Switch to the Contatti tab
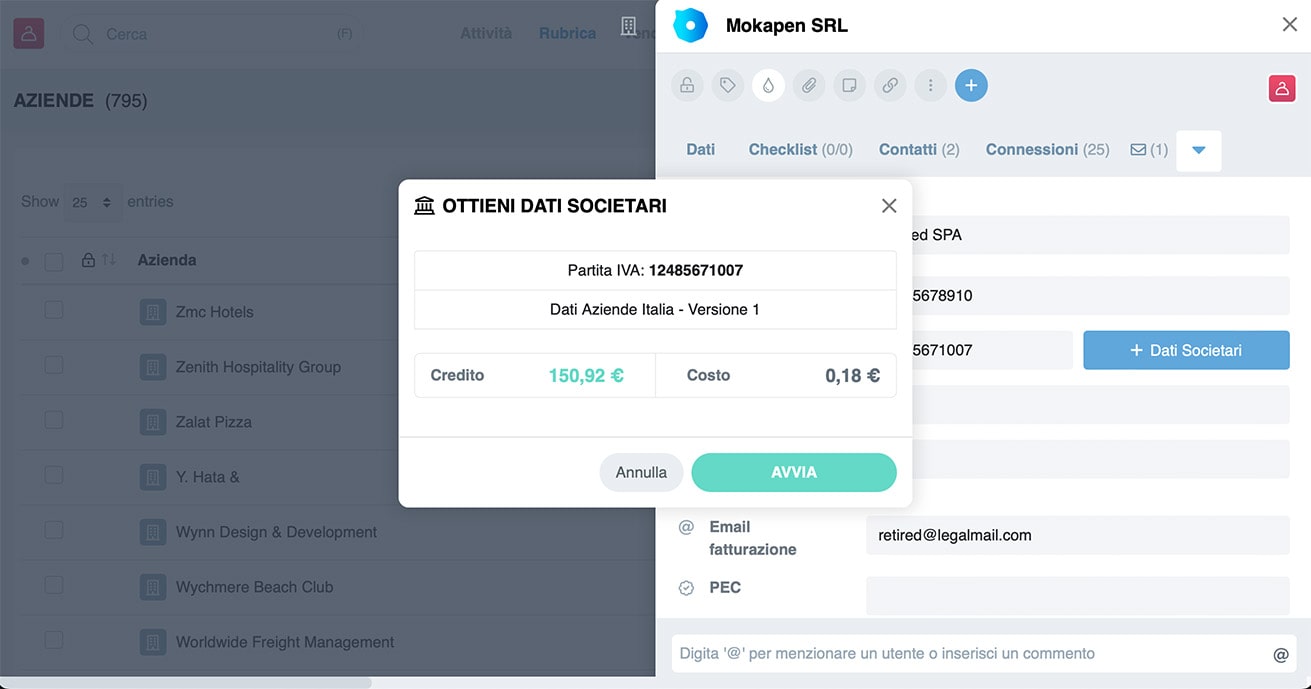The image size is (1311, 689). (918, 150)
